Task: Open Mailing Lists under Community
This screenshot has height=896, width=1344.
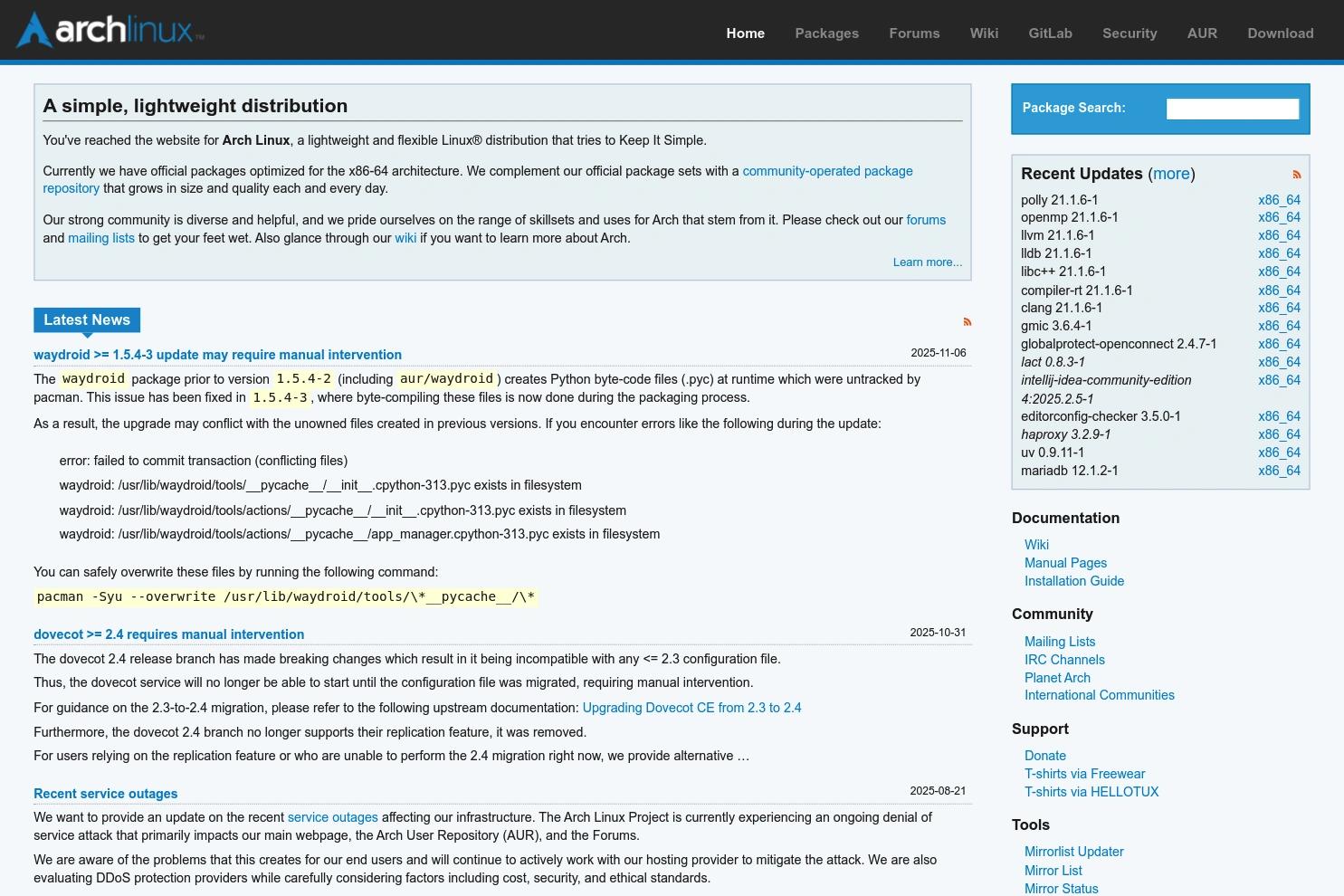Action: point(1060,642)
